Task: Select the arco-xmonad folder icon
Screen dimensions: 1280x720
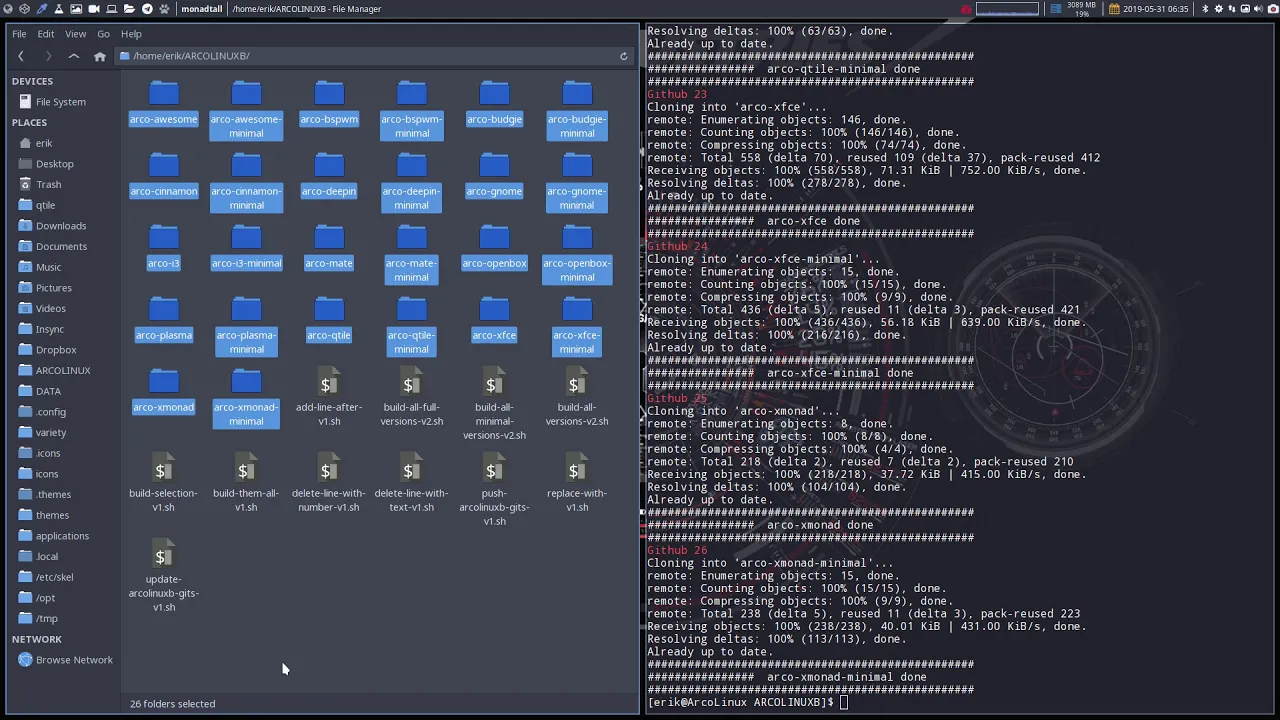Action: 164,382
